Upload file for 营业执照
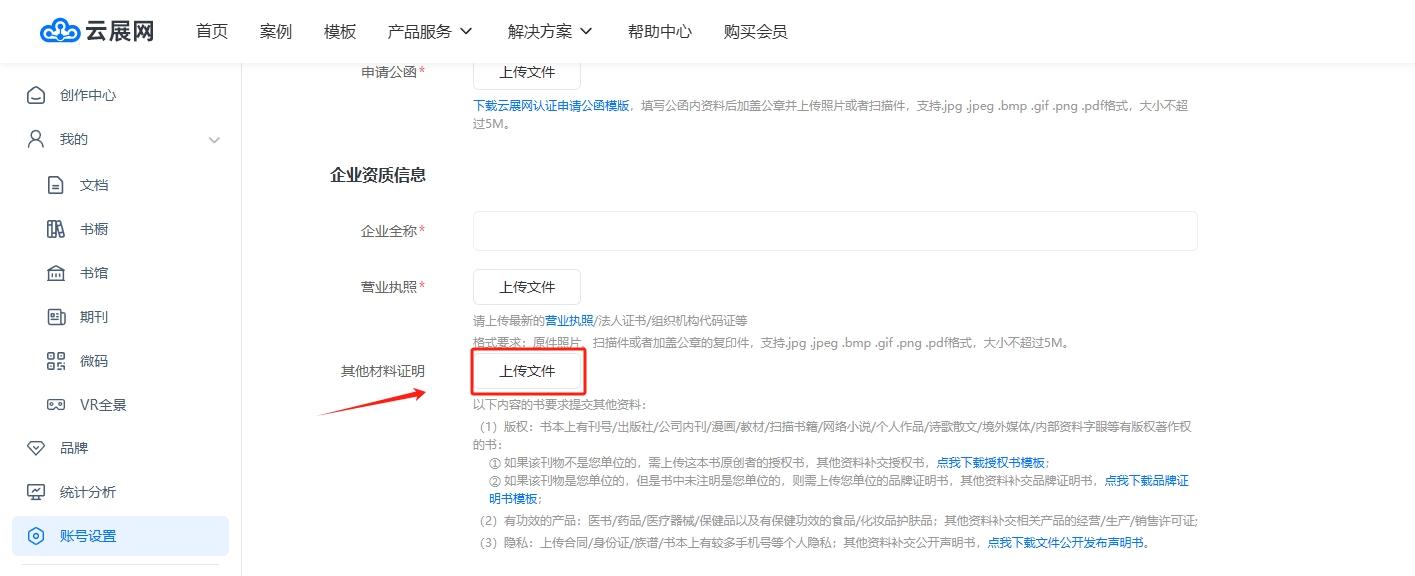The height and width of the screenshot is (576, 1415). (x=527, y=287)
